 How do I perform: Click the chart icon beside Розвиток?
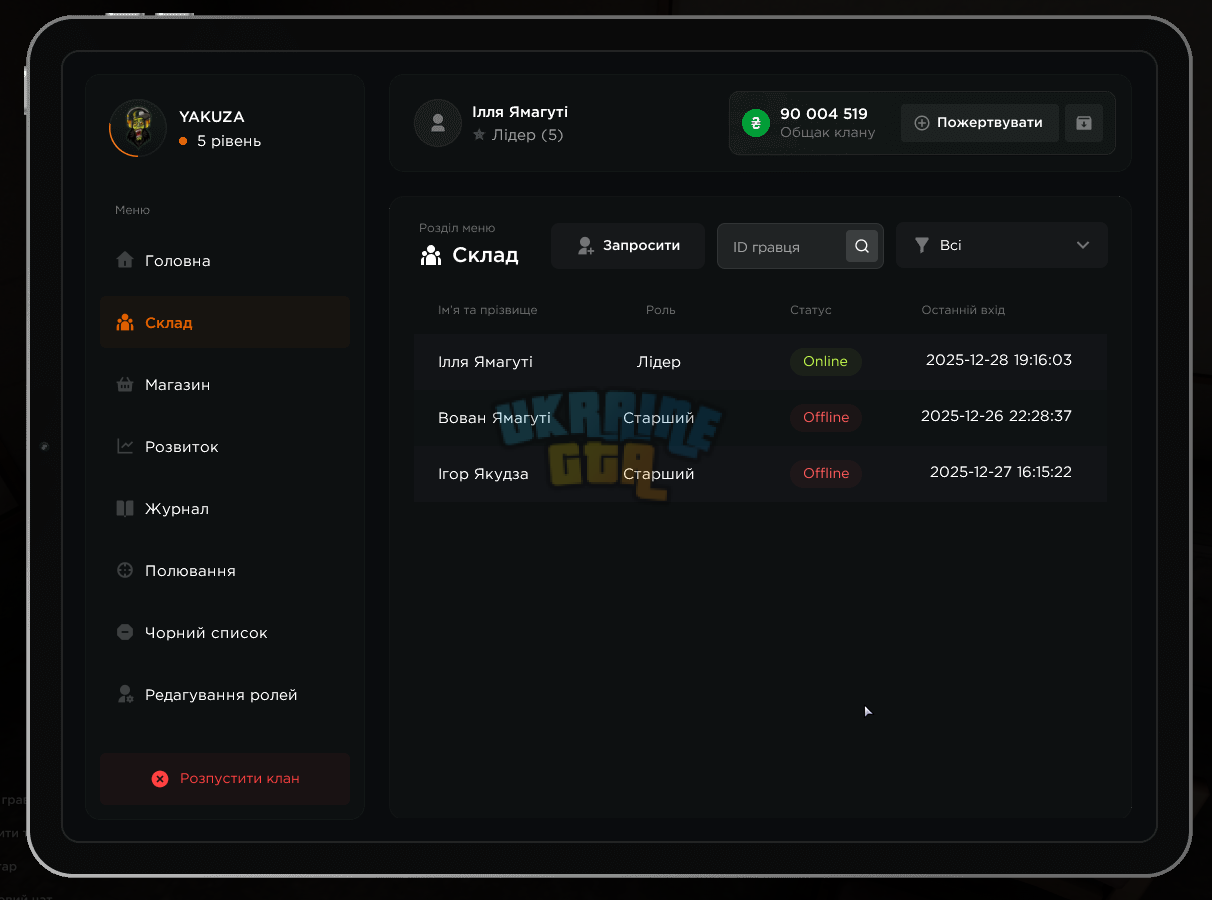[125, 446]
